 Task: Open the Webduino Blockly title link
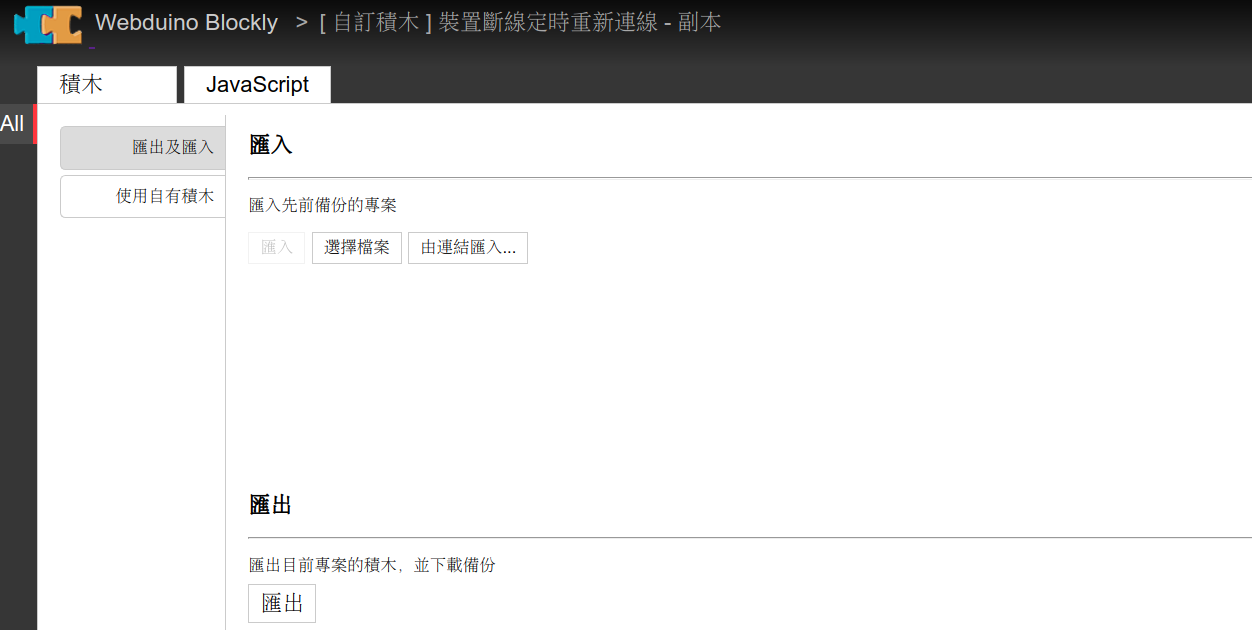pyautogui.click(x=186, y=22)
